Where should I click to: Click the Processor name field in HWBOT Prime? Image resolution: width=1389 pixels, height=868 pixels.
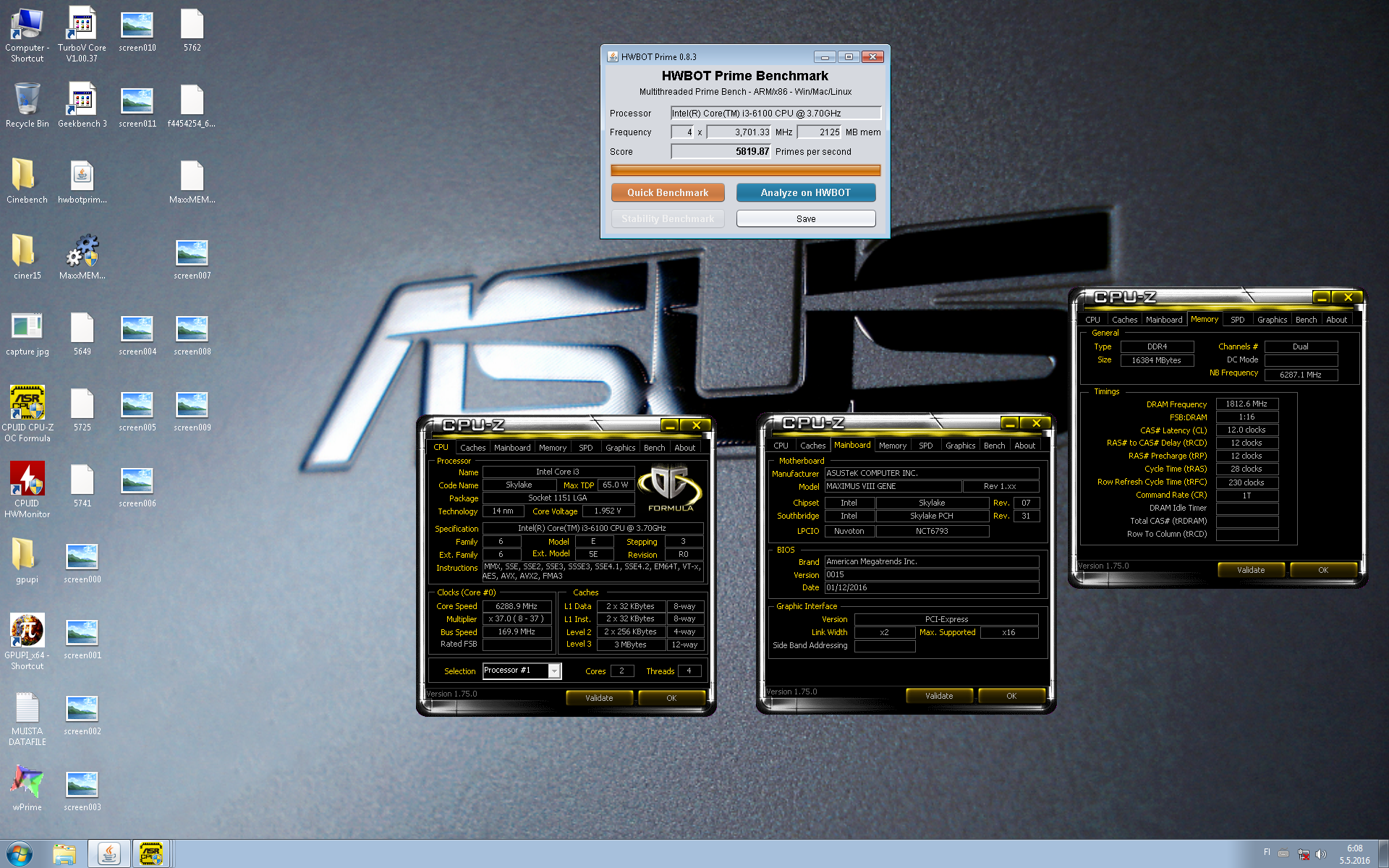click(776, 113)
